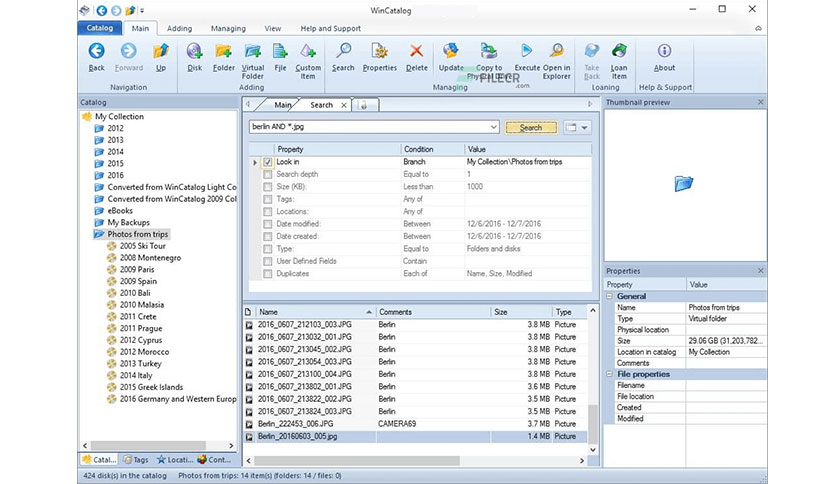Collapse the File properties section

(x=609, y=374)
